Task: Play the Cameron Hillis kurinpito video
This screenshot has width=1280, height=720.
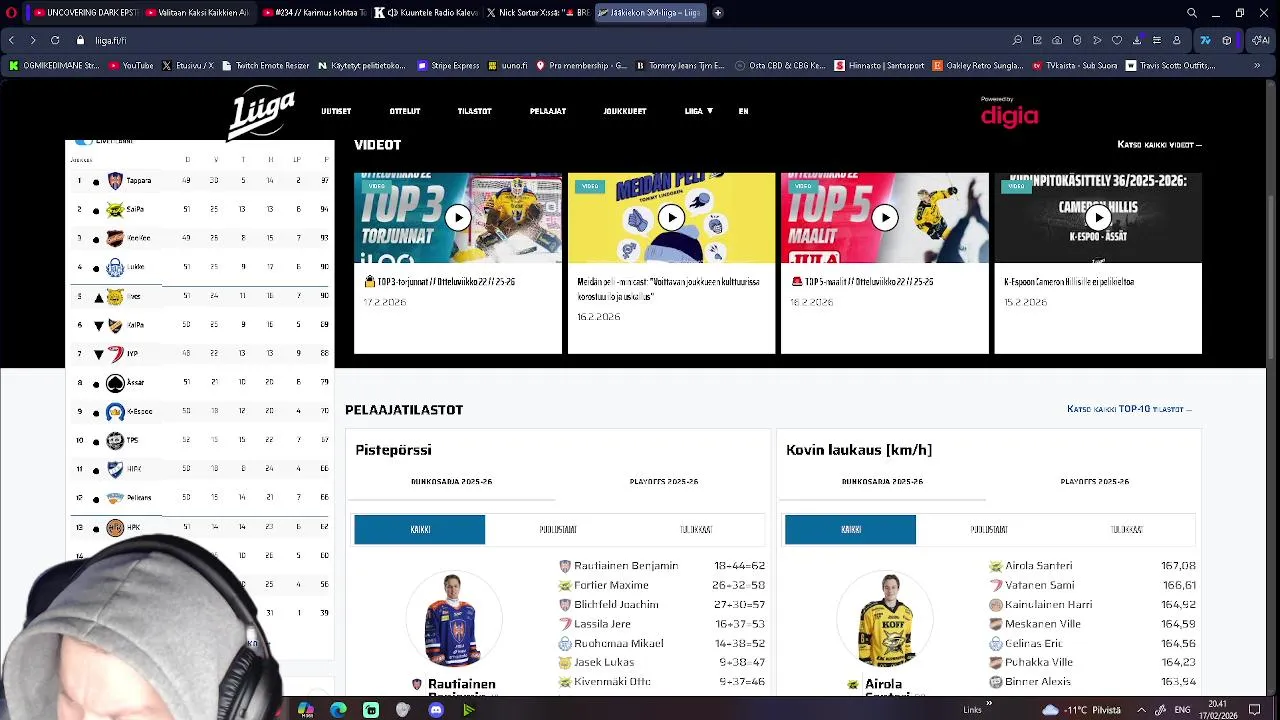Action: (x=1098, y=217)
